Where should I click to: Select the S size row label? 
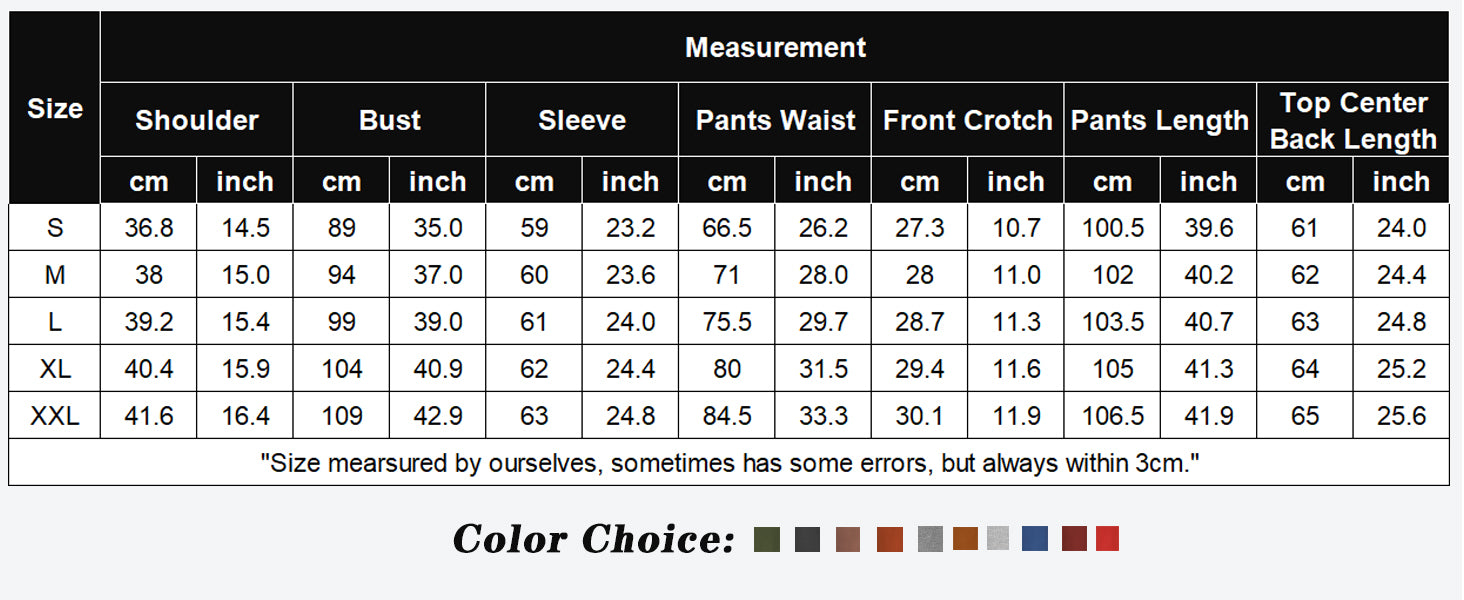coord(55,228)
